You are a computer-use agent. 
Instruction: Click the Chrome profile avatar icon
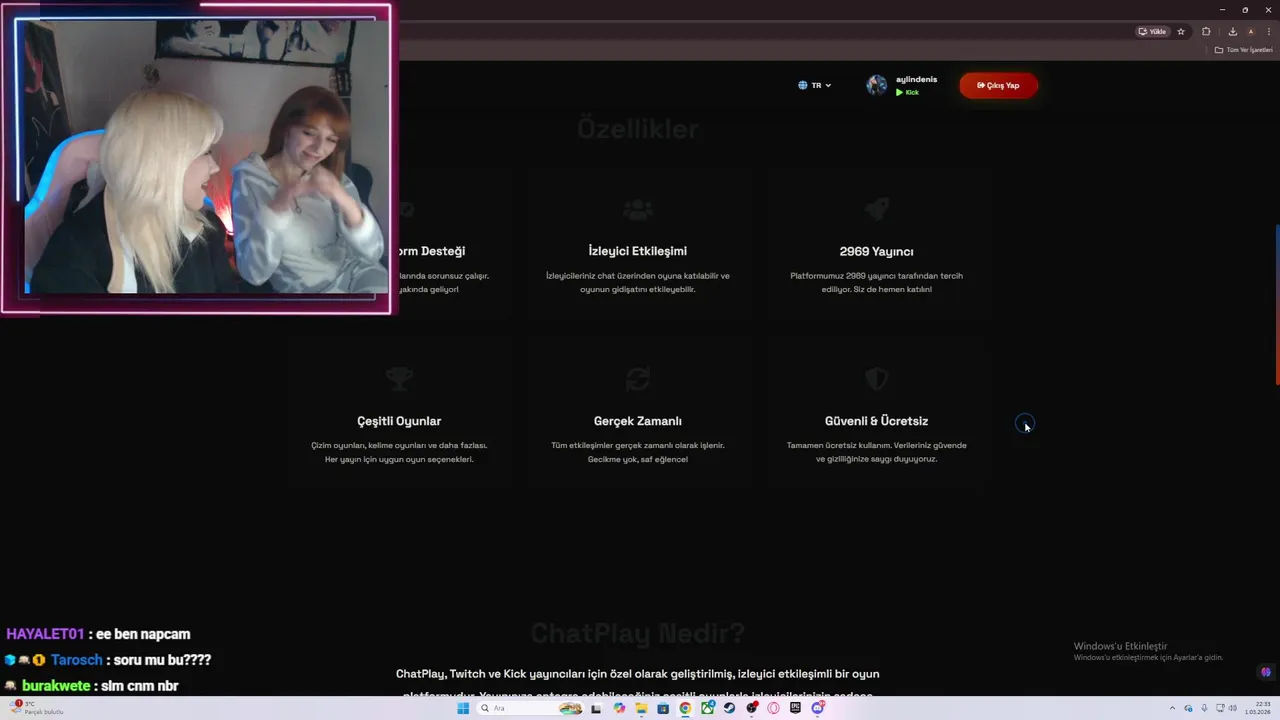[1250, 32]
